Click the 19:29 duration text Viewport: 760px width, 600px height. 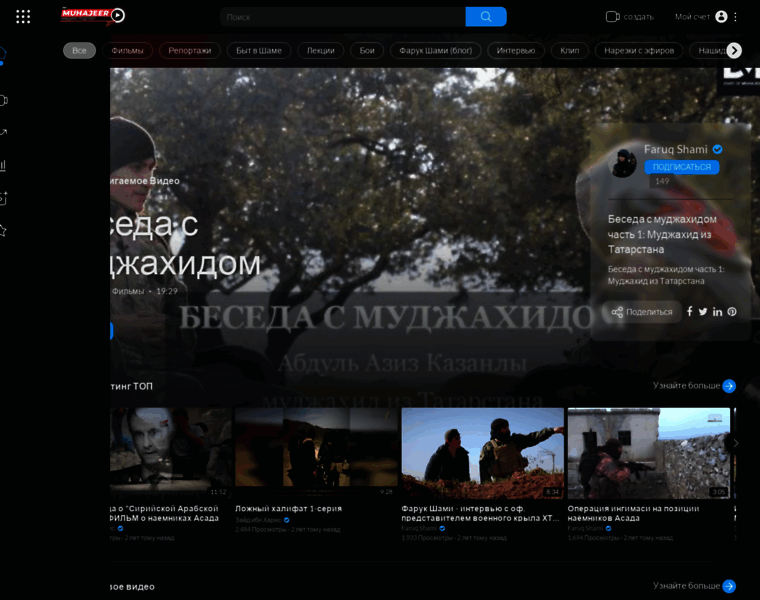coord(167,291)
